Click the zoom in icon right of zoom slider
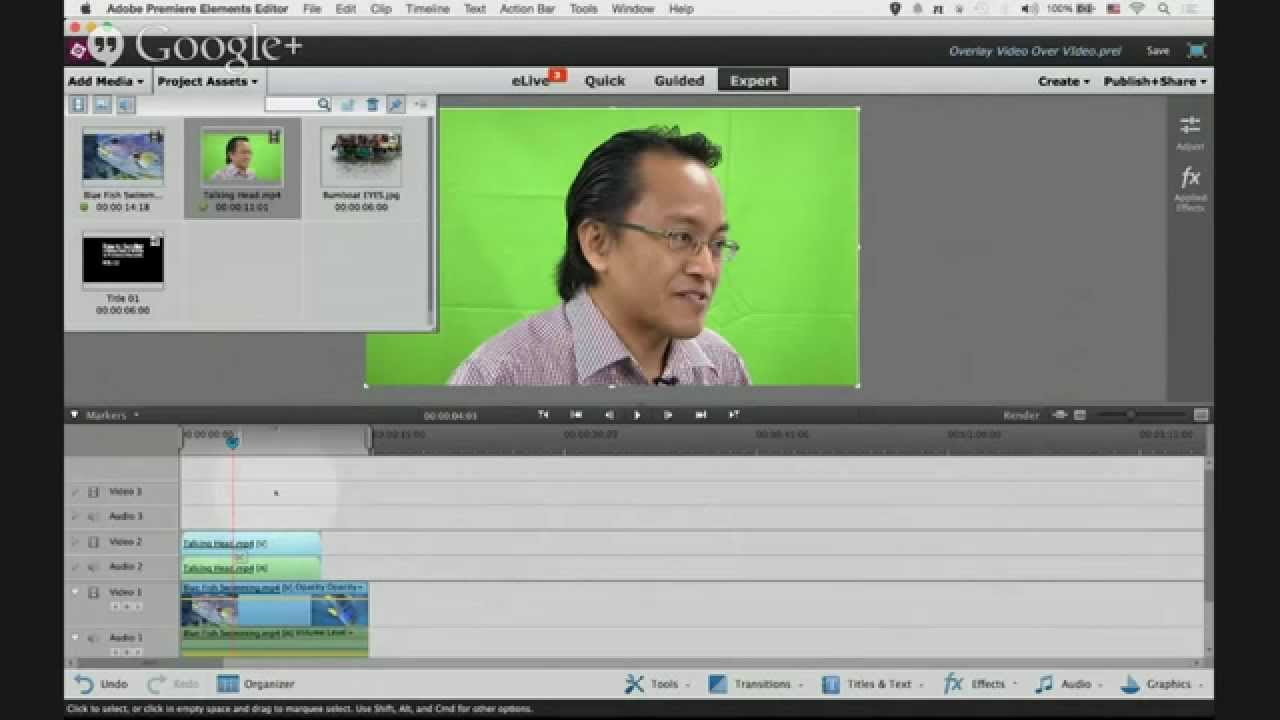Viewport: 1280px width, 720px height. (x=1201, y=415)
